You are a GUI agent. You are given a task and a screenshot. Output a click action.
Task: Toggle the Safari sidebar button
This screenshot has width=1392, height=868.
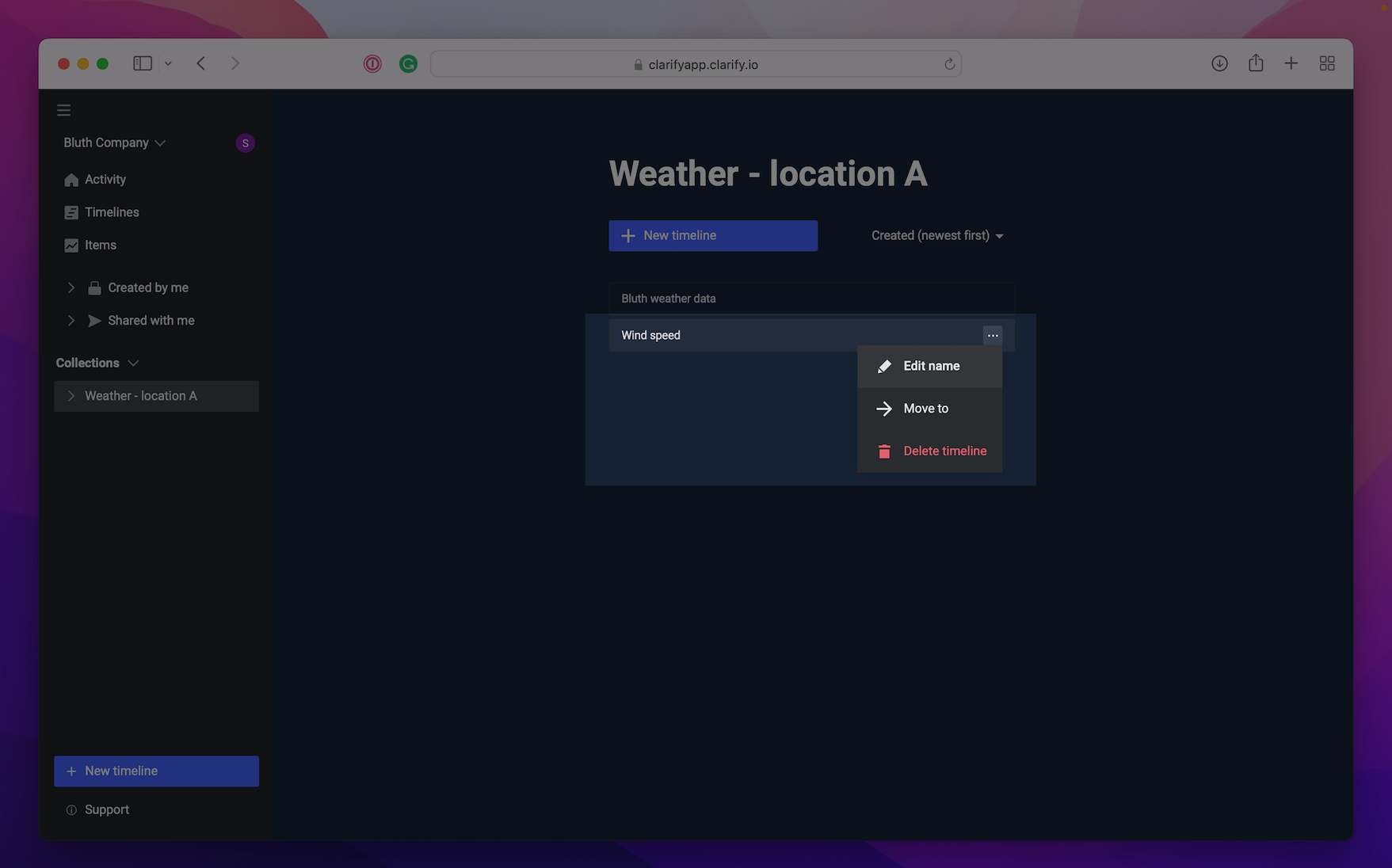(x=143, y=63)
